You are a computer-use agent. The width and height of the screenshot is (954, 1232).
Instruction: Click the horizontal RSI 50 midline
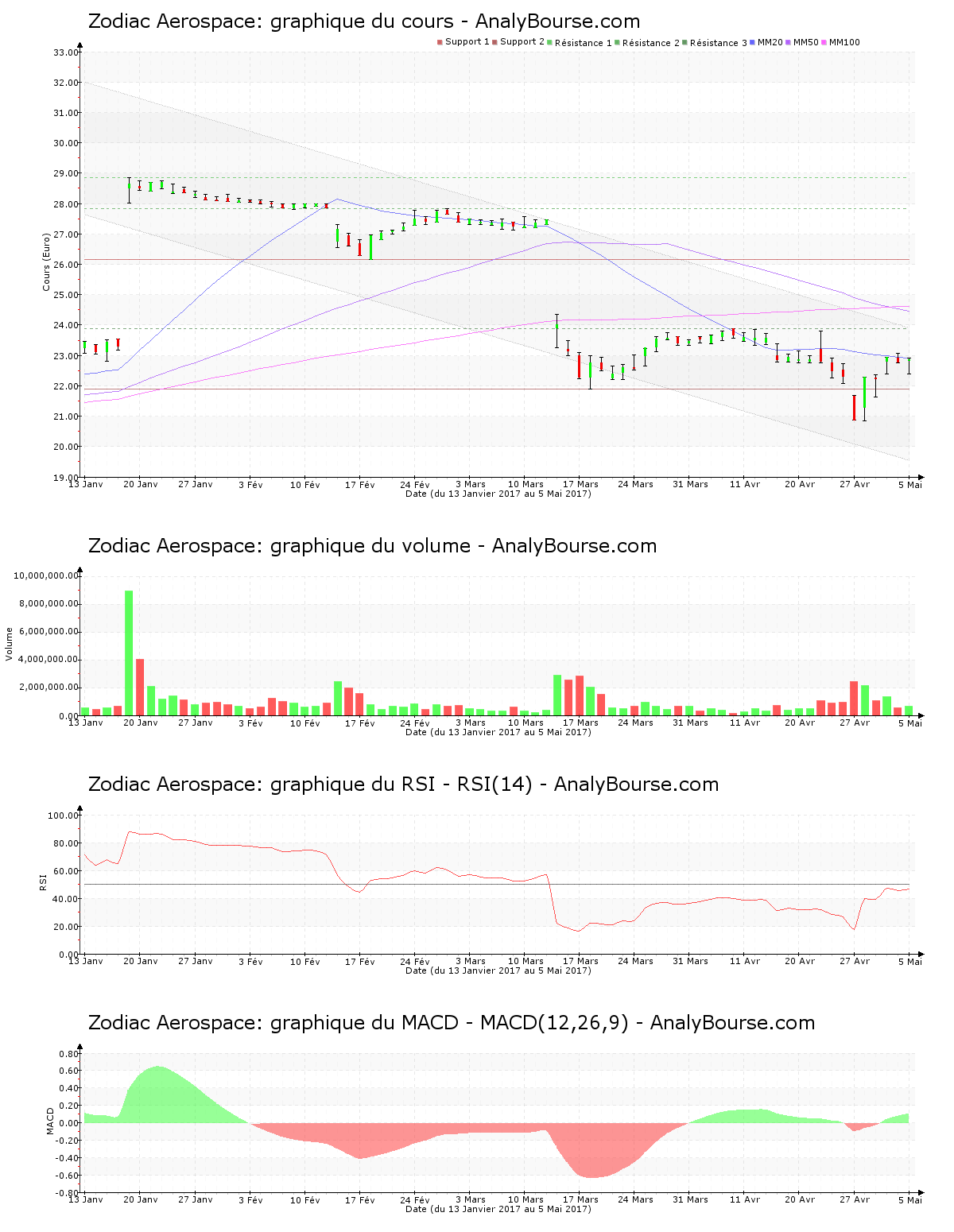click(497, 884)
